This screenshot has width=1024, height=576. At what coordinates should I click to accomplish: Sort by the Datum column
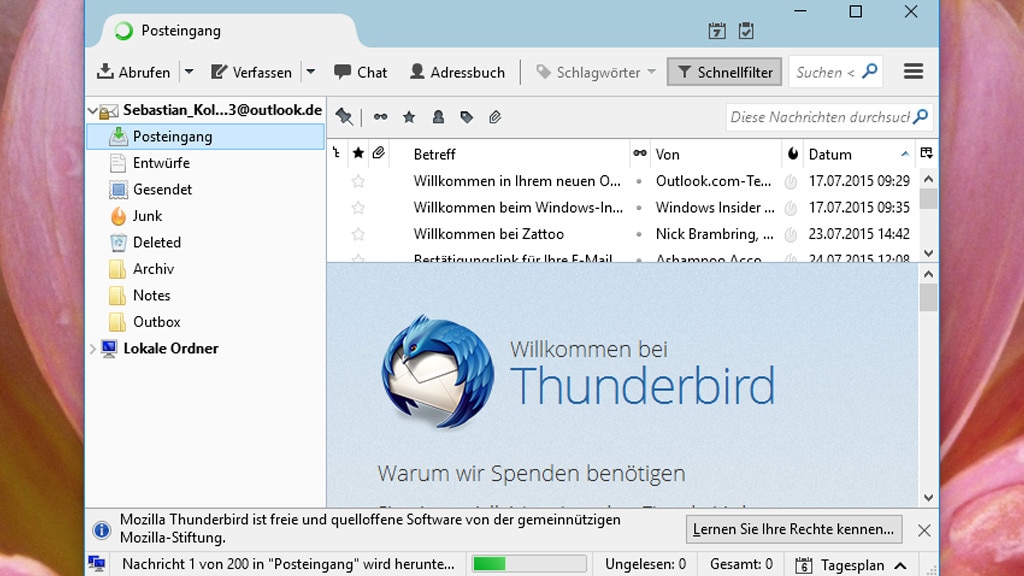tap(859, 154)
